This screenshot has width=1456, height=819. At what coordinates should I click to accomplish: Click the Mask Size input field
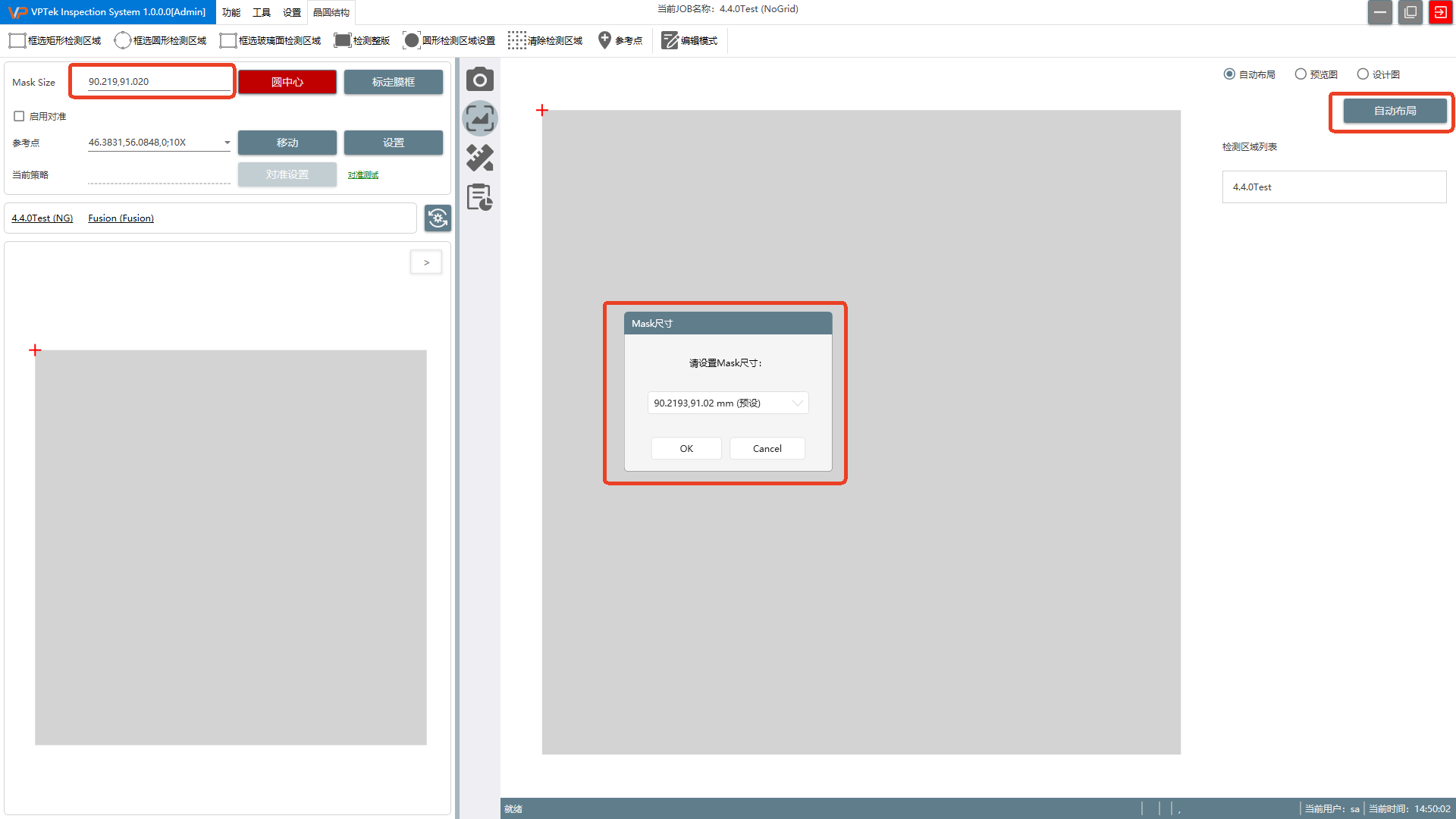158,82
